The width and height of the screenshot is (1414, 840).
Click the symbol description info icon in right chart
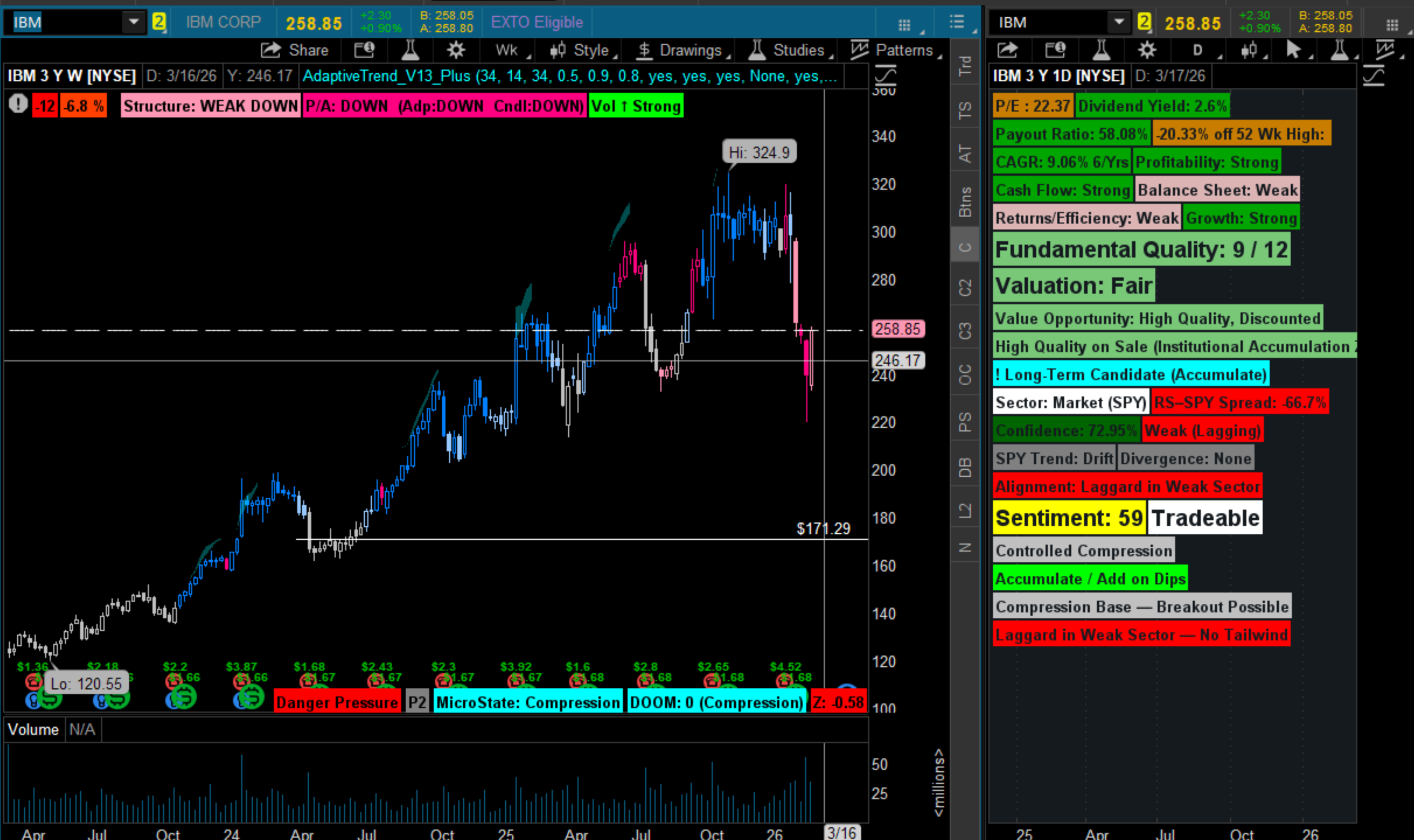click(x=1055, y=50)
